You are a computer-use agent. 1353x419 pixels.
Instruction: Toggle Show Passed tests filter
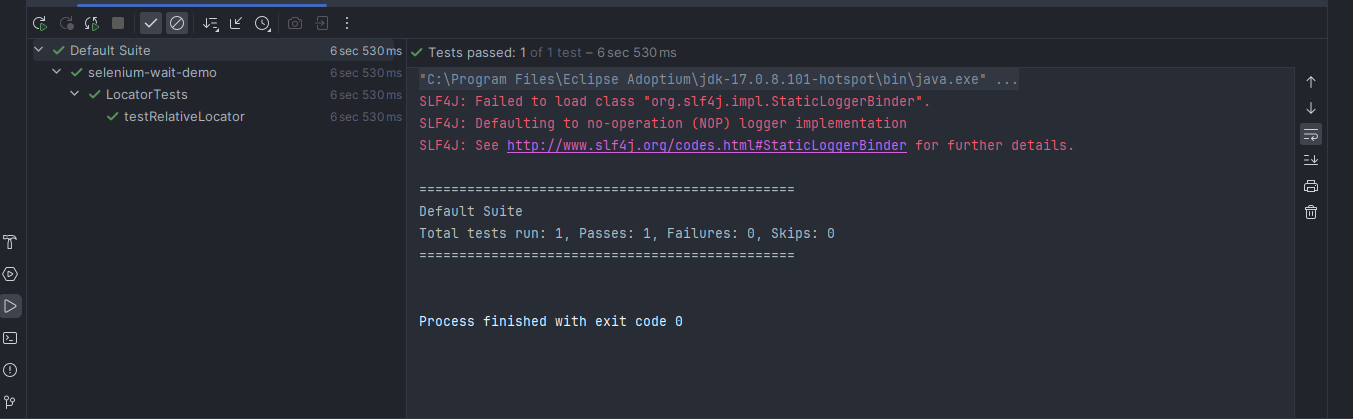tap(151, 23)
